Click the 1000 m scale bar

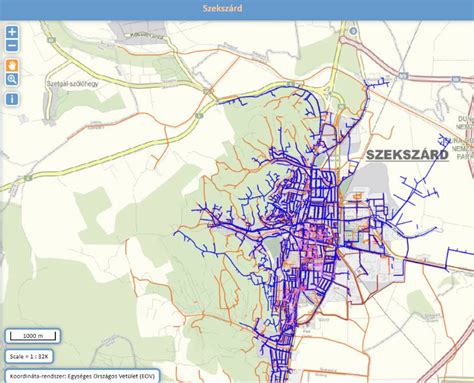[x=33, y=336]
